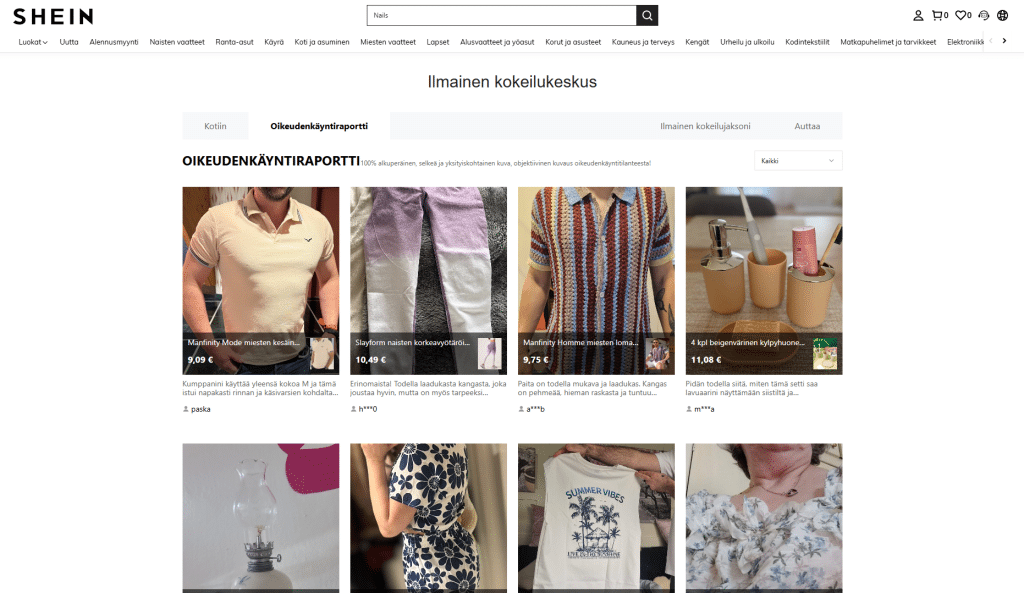
Task: Open the wishlist heart icon
Action: [x=963, y=15]
